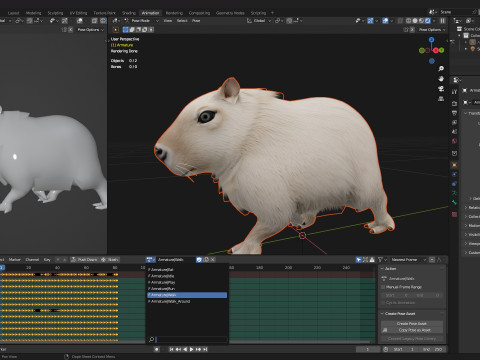The height and width of the screenshot is (360, 480).
Task: Switch viewport to wireframe shading
Action: 408,21
